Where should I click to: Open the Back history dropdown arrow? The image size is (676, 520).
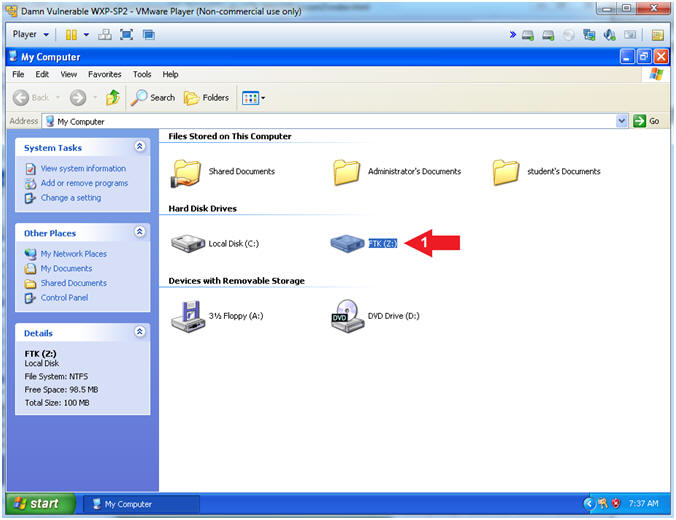tap(58, 98)
